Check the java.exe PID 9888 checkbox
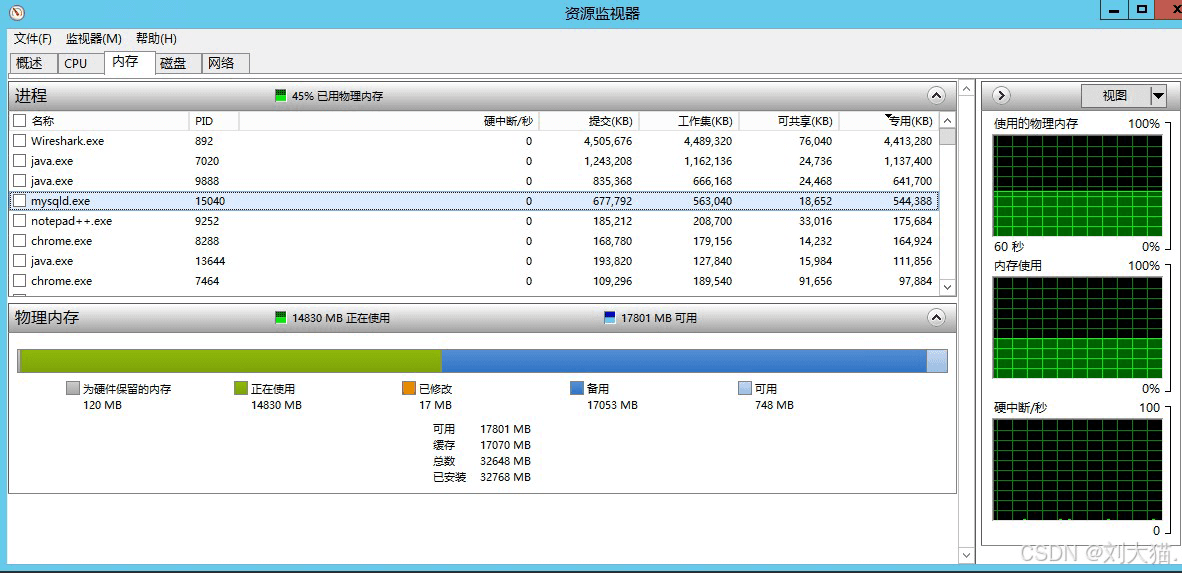 pos(20,181)
